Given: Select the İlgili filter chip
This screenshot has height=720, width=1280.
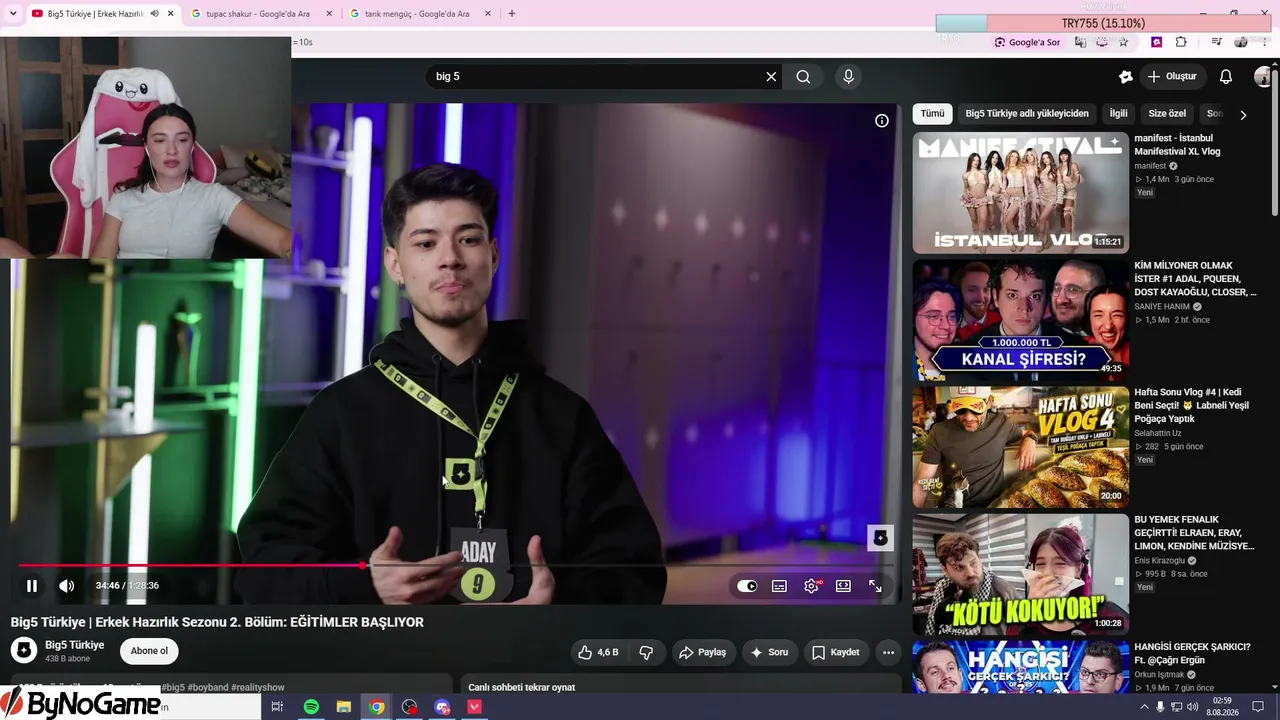Looking at the screenshot, I should tap(1118, 114).
